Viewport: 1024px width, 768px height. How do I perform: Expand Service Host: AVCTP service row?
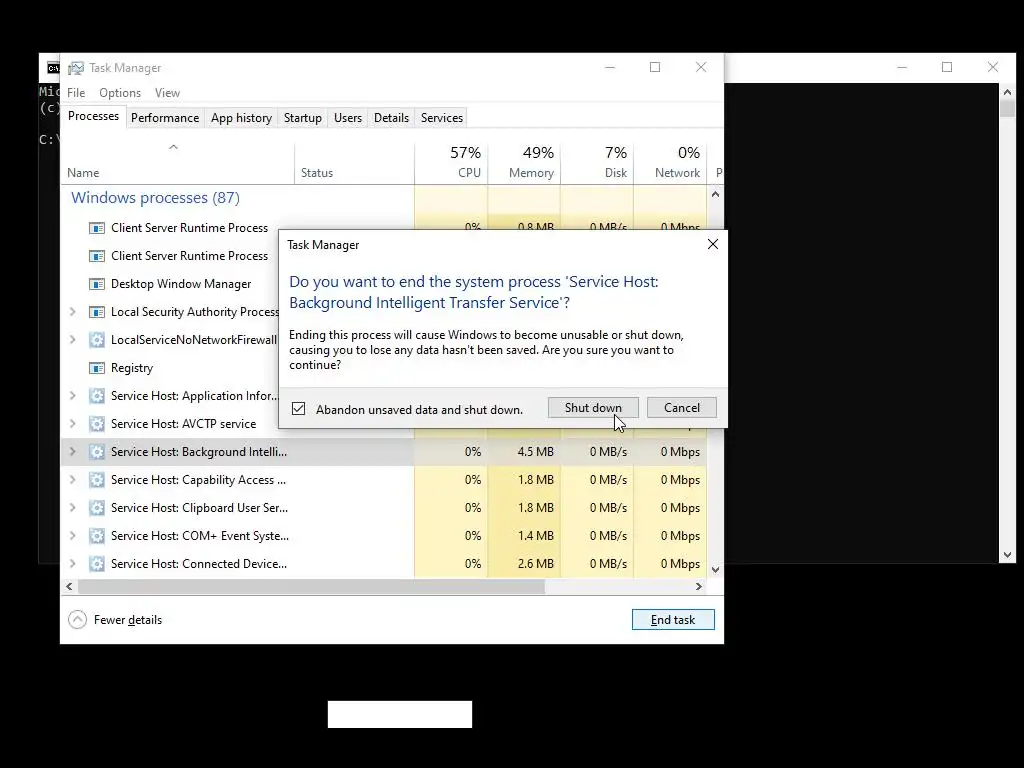pyautogui.click(x=72, y=424)
